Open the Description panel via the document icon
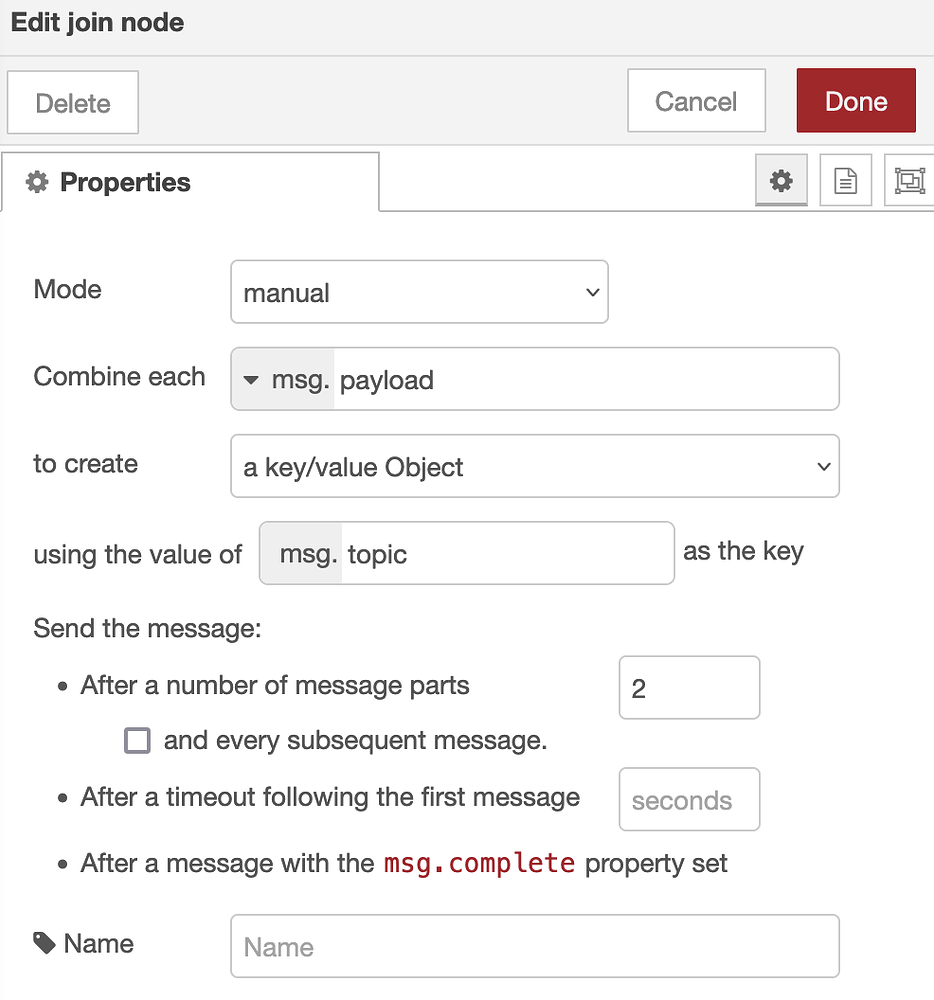 (x=845, y=180)
